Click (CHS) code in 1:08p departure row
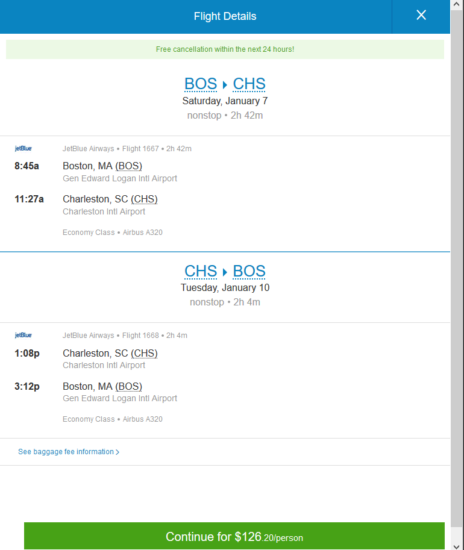This screenshot has width=464, height=550. coord(144,353)
